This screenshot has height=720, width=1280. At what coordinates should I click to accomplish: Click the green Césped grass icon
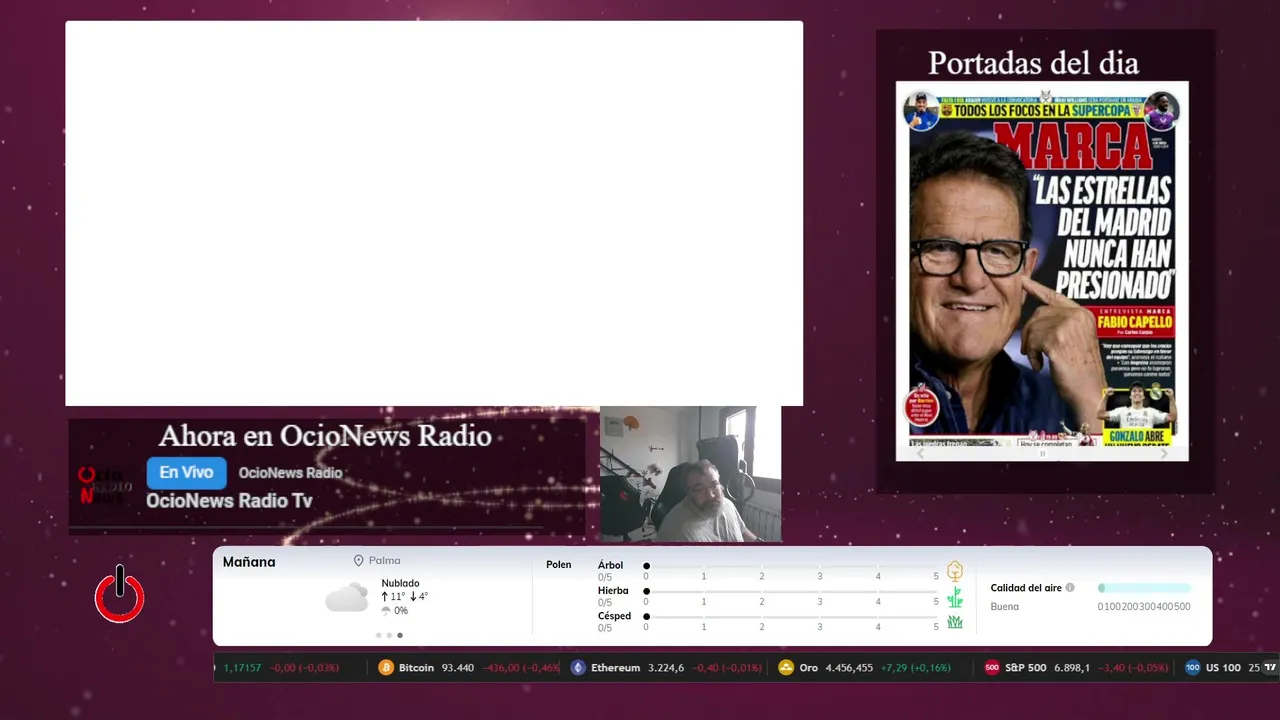click(955, 621)
